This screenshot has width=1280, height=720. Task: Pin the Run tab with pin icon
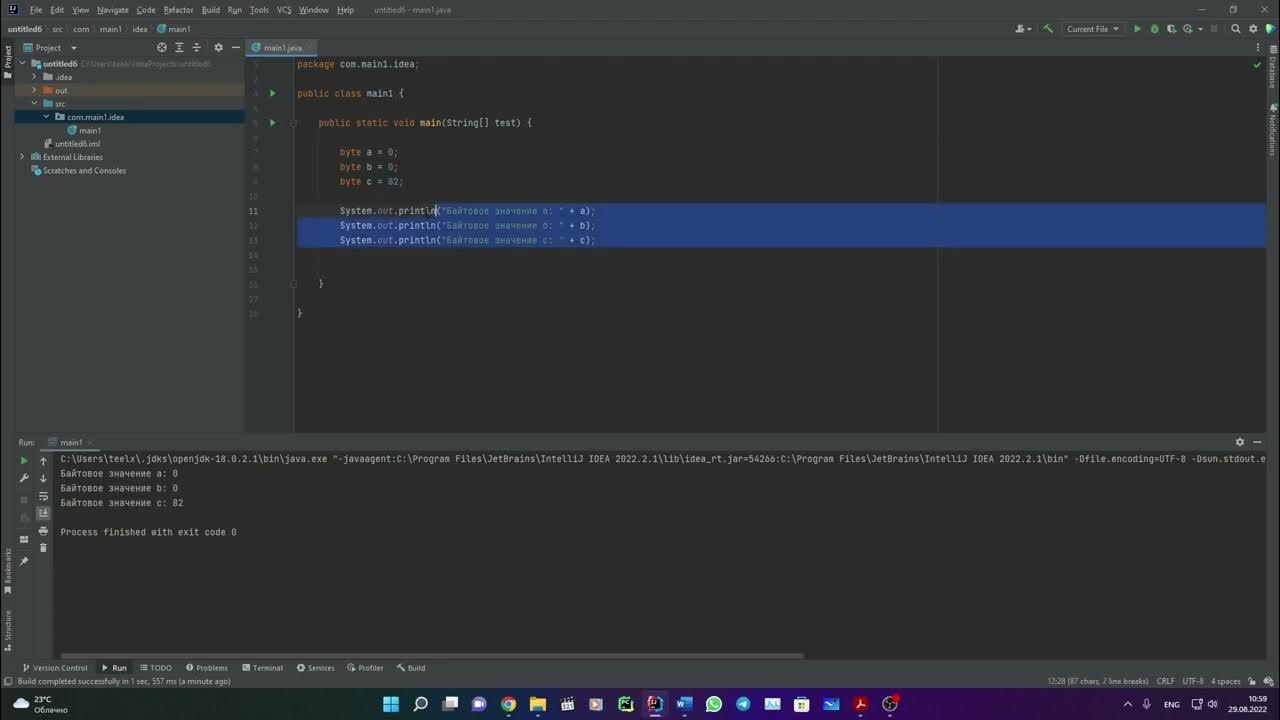click(x=24, y=561)
